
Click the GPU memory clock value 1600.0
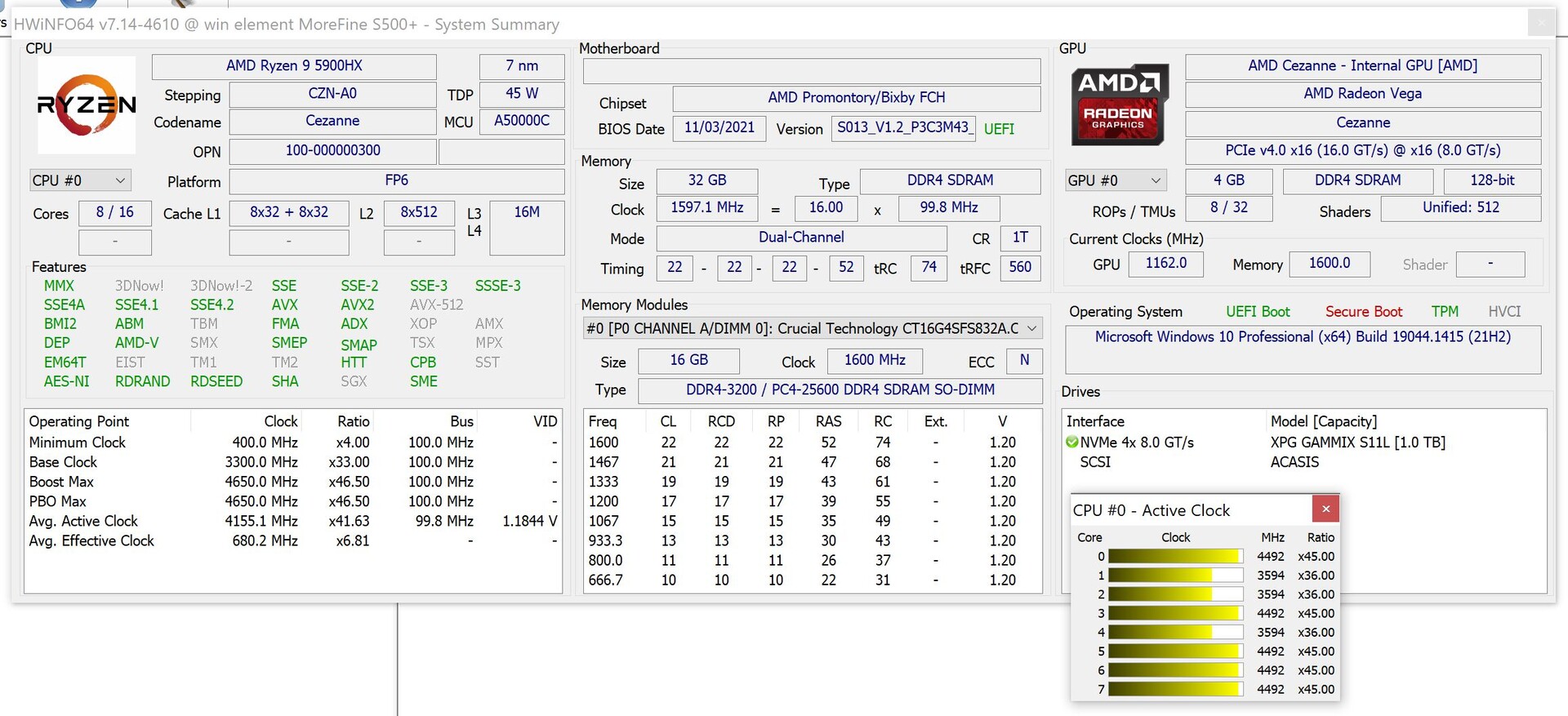tap(1330, 264)
